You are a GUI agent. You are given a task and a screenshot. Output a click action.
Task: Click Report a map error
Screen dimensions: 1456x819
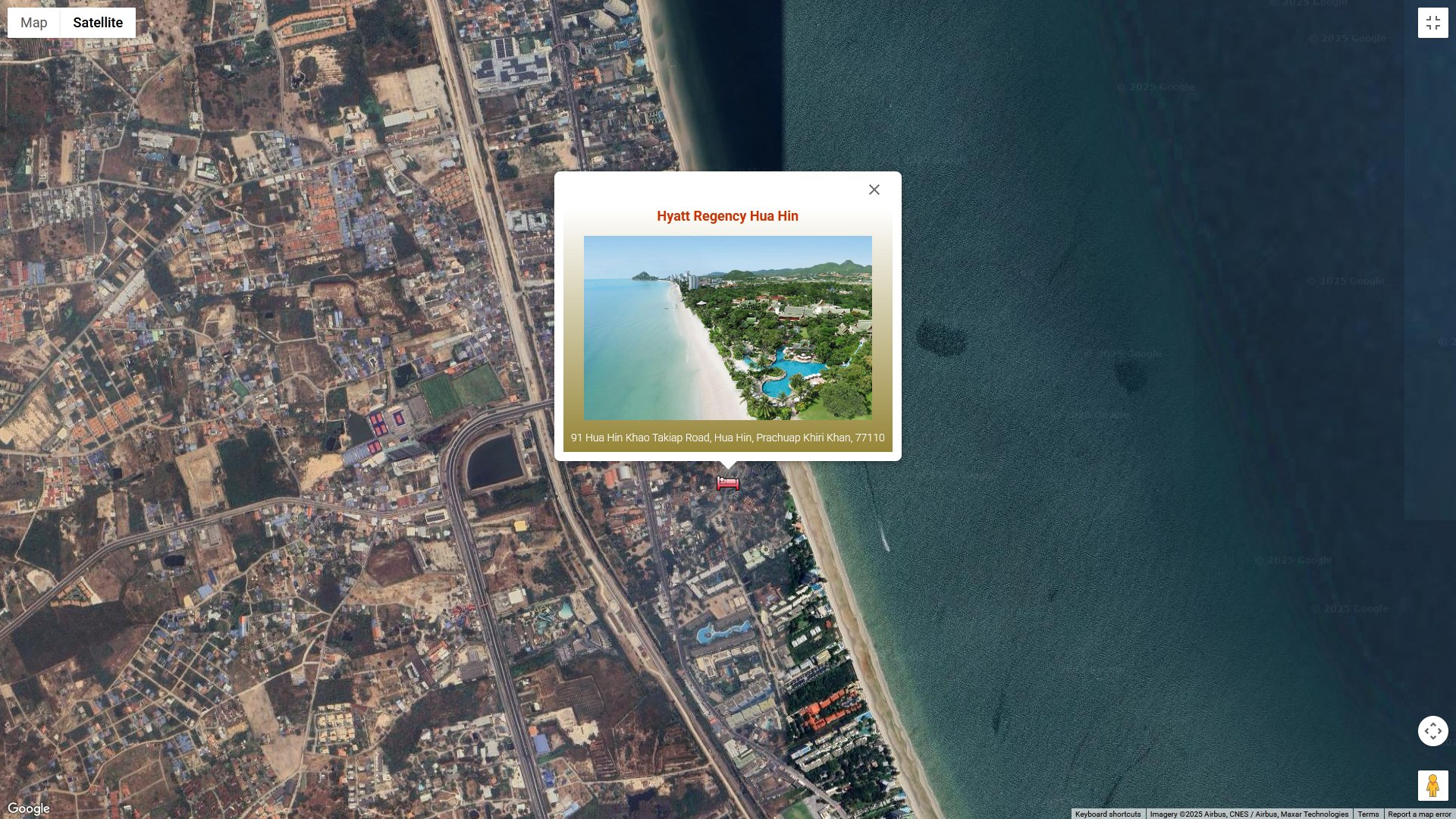(1419, 814)
